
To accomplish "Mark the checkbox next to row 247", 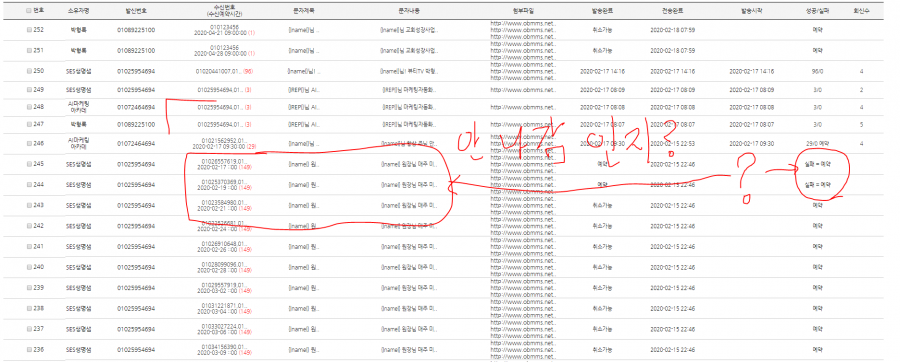I will point(29,124).
